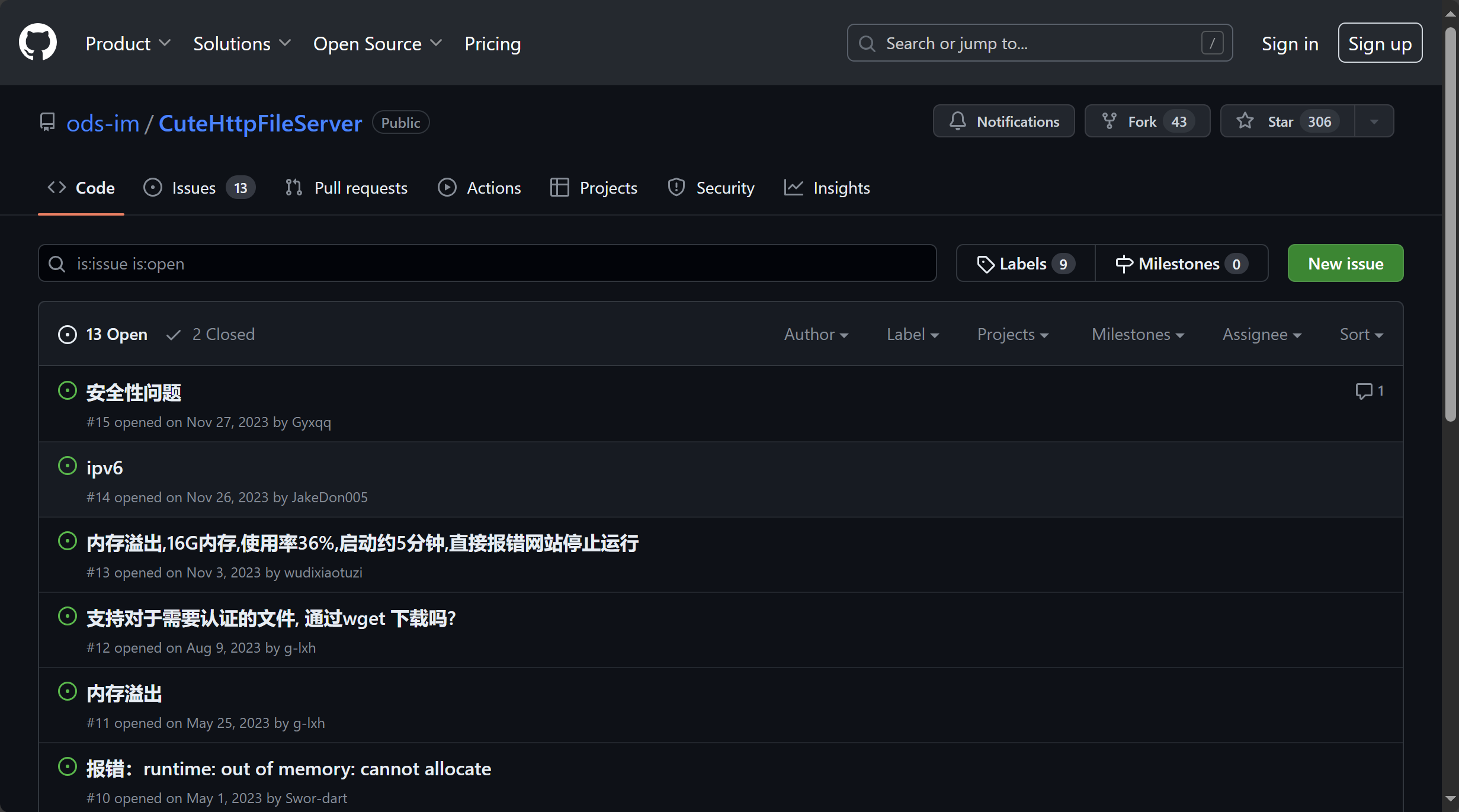Click the fork icon in Fork button
Screen dimensions: 1459x812
pos(1109,121)
